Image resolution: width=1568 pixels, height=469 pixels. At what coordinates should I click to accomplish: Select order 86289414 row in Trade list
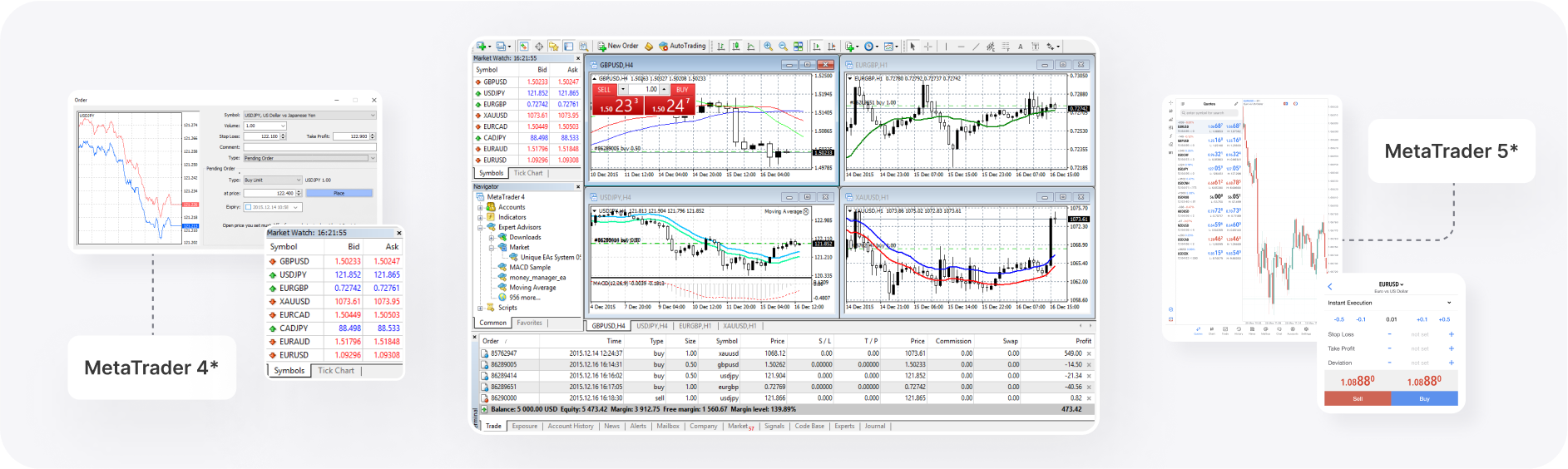[x=787, y=376]
